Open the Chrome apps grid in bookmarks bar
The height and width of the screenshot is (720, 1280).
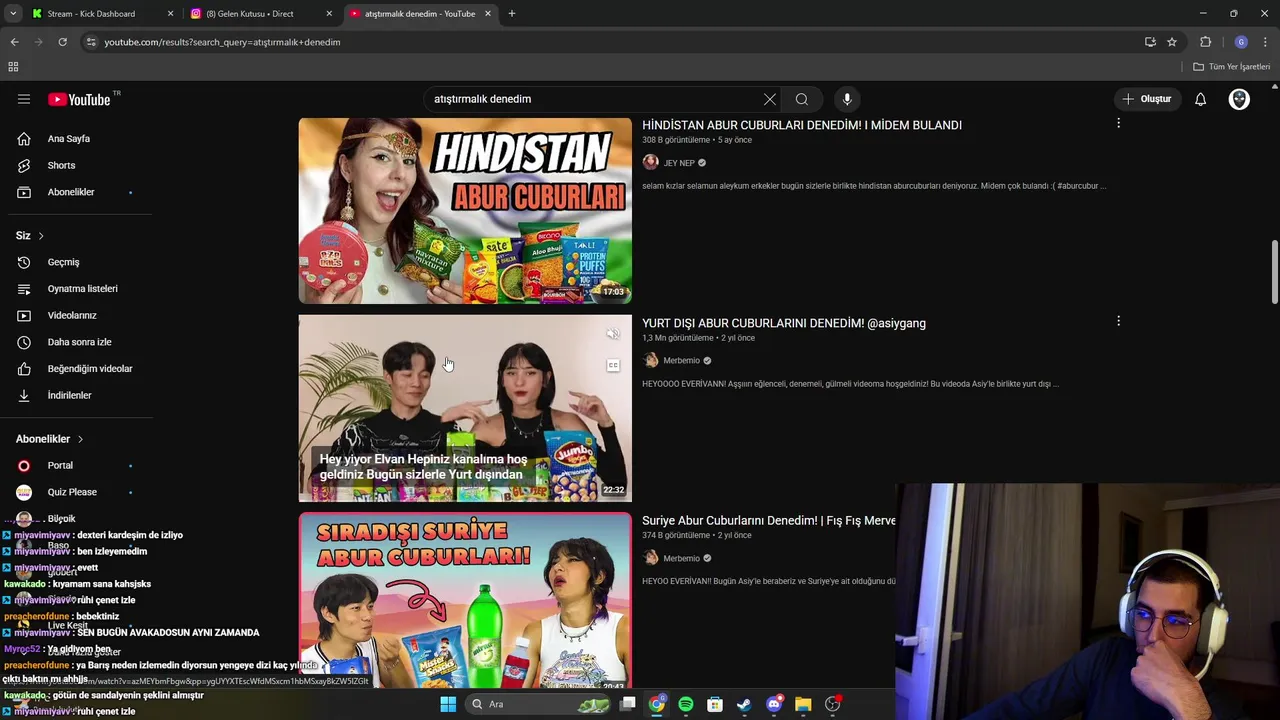[13, 67]
